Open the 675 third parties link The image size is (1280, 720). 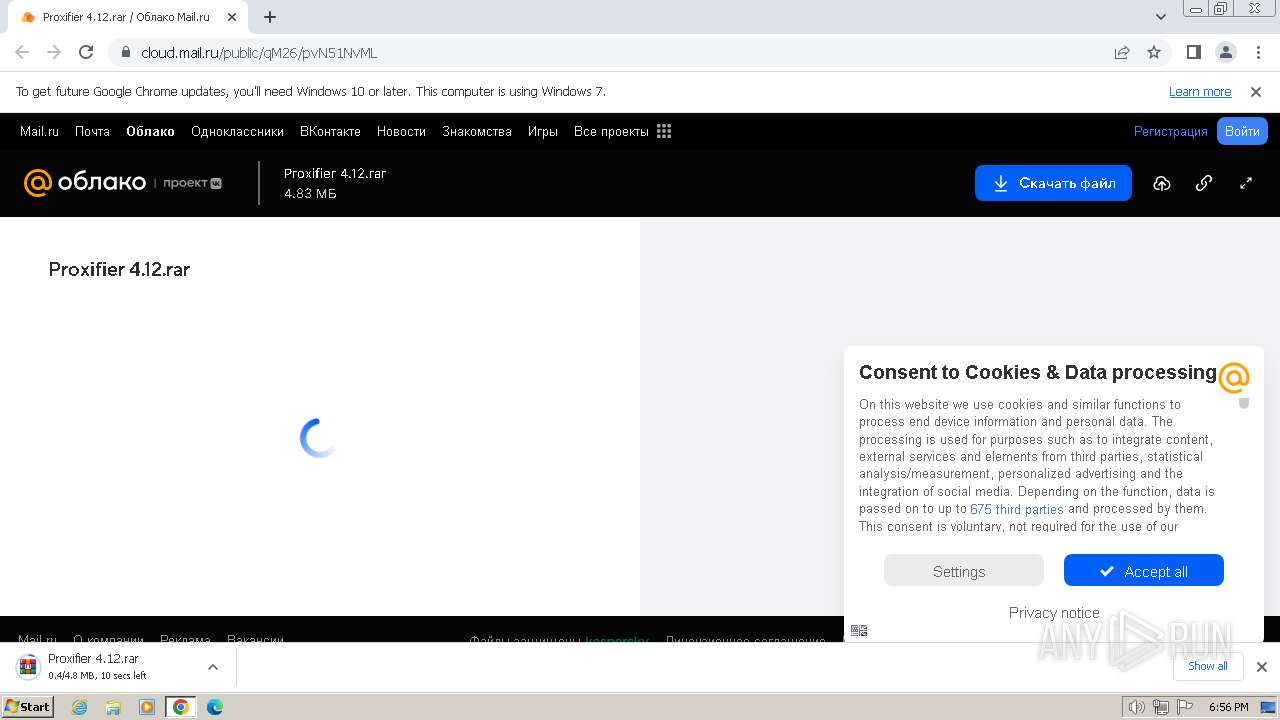coord(1016,509)
